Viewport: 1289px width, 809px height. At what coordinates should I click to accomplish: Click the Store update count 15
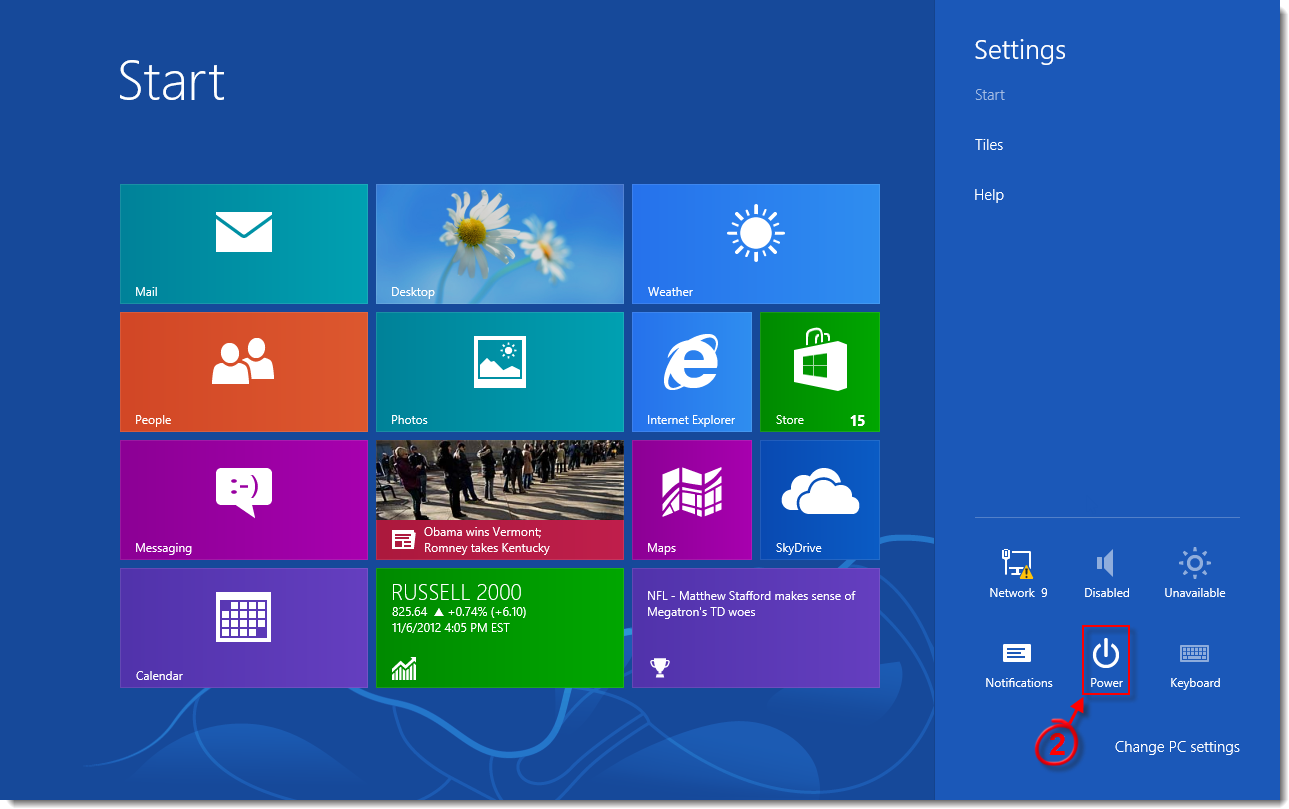[857, 421]
